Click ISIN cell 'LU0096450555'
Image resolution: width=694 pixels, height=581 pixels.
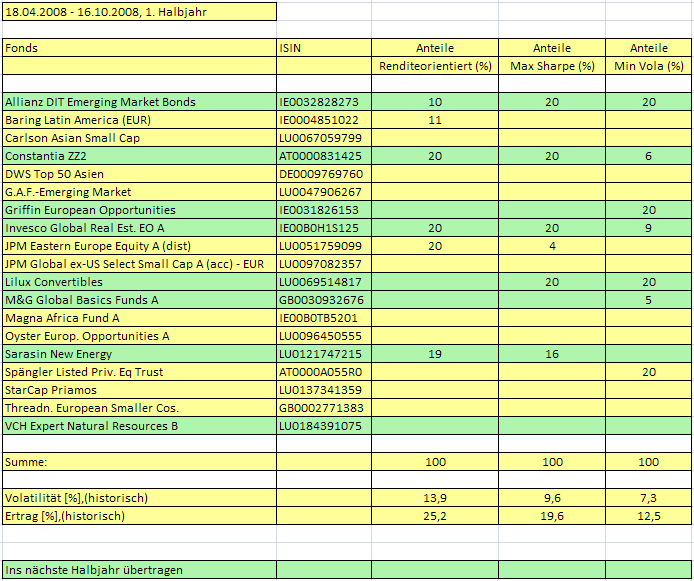point(324,336)
